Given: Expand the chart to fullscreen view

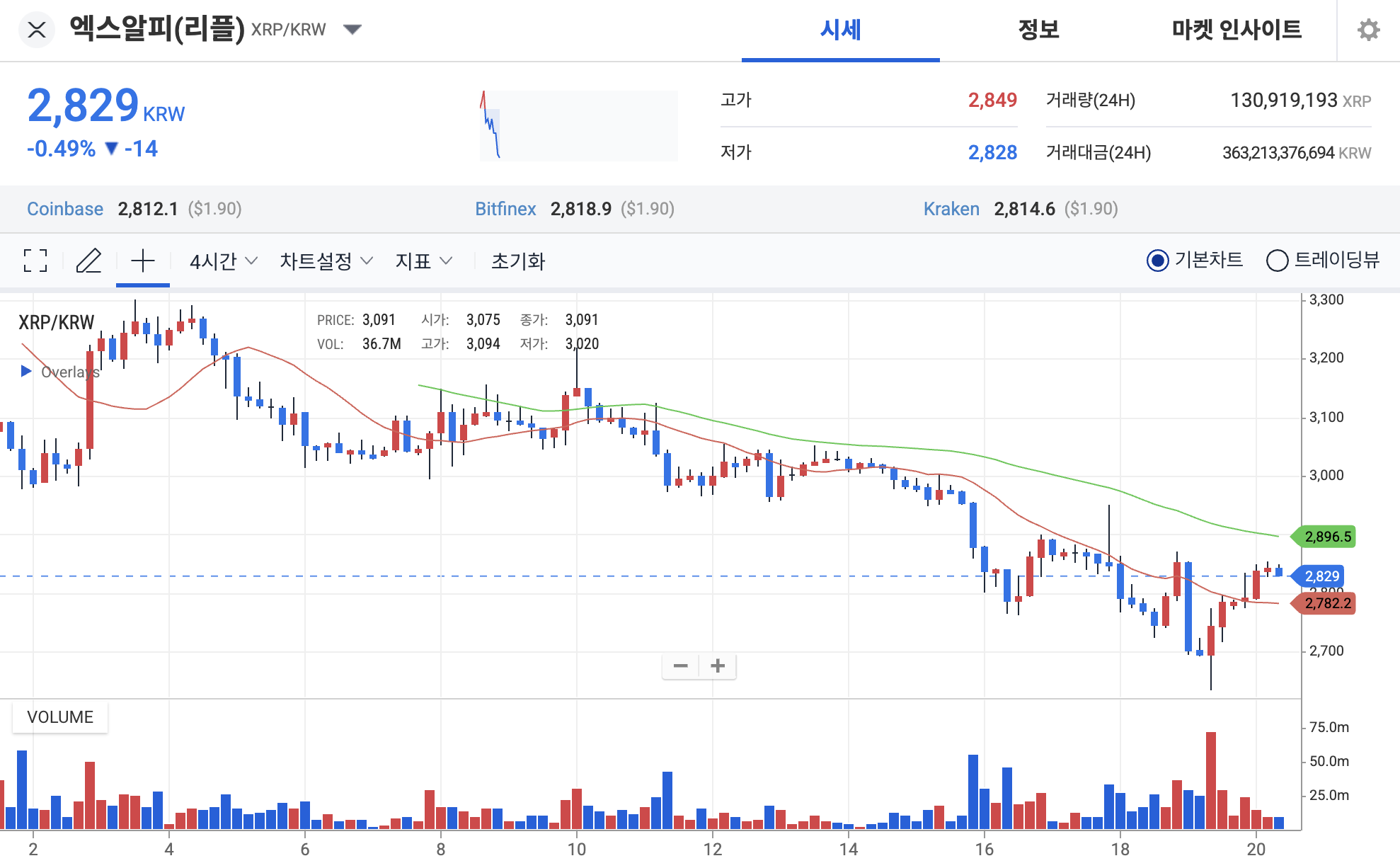Looking at the screenshot, I should point(35,261).
